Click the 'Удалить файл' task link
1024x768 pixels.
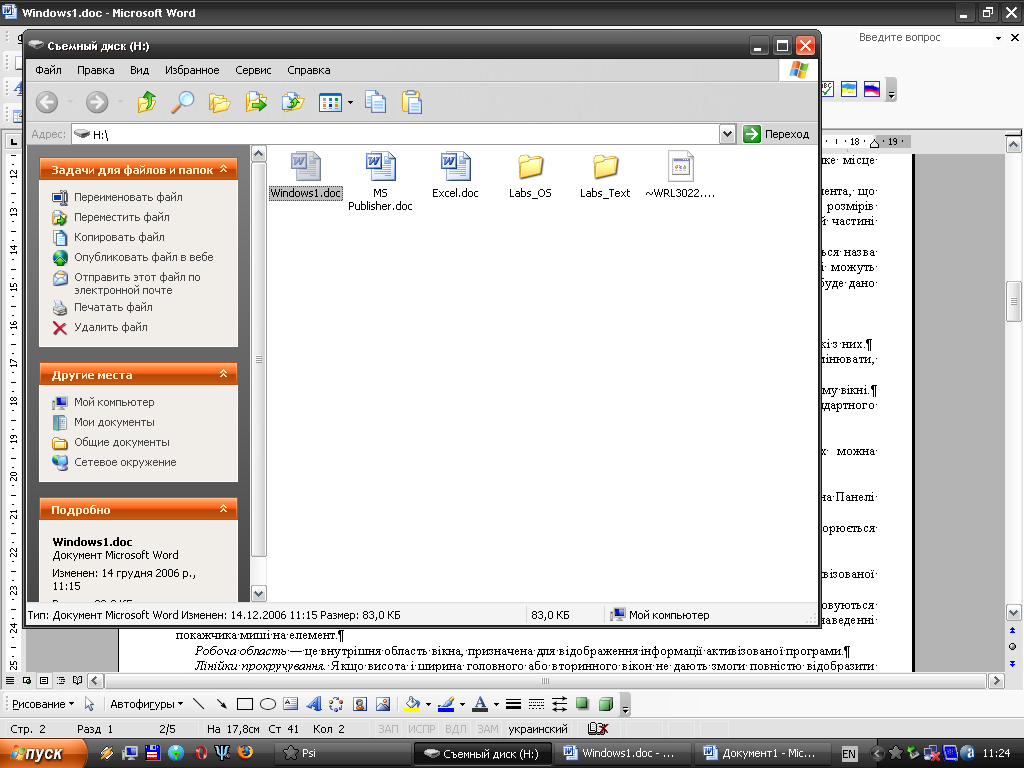tap(110, 327)
